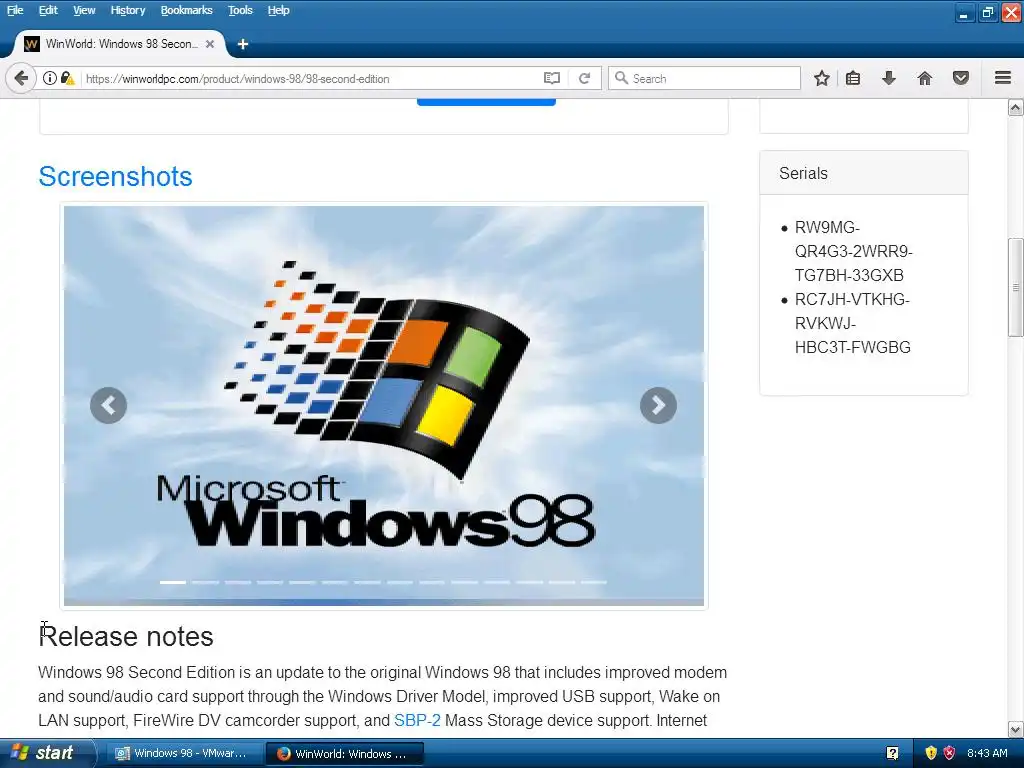
Task: Click the system tray help question icon
Action: [892, 753]
